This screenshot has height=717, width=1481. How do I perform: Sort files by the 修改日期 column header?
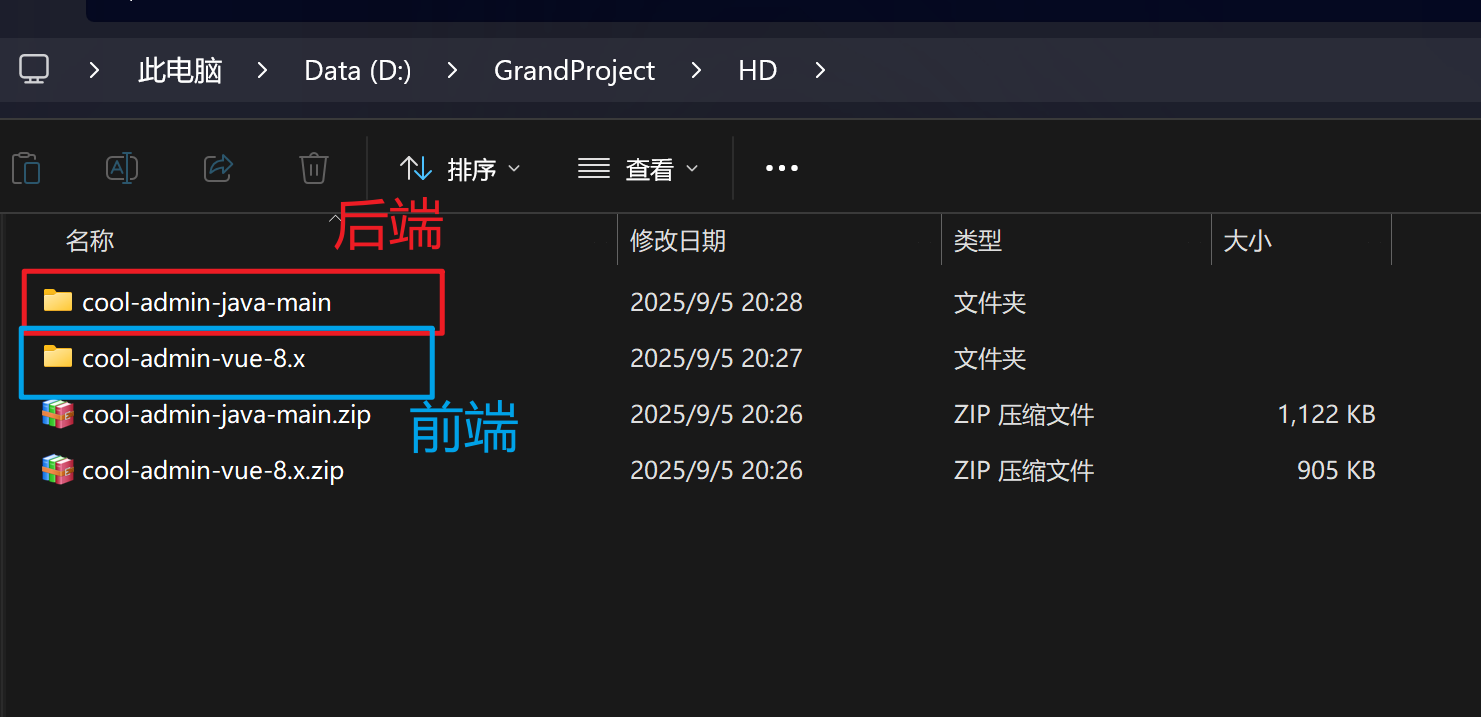pyautogui.click(x=678, y=240)
